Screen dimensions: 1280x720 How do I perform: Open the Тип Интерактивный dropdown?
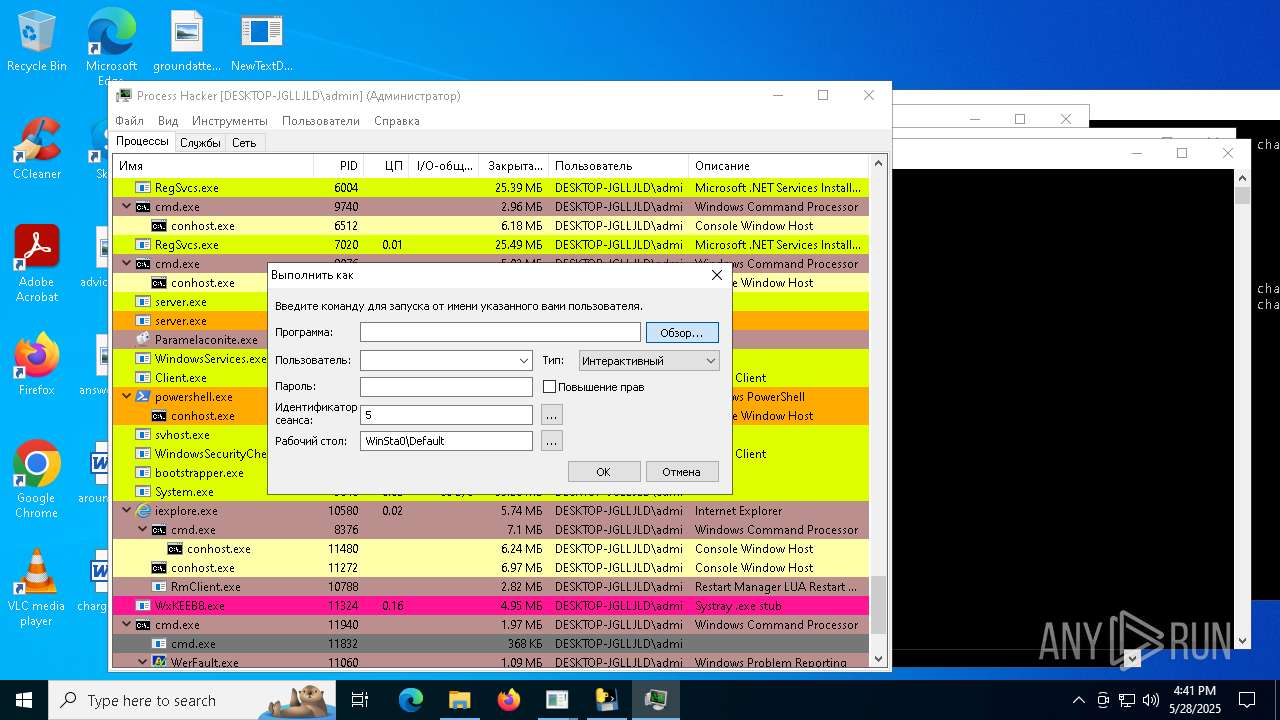[649, 360]
